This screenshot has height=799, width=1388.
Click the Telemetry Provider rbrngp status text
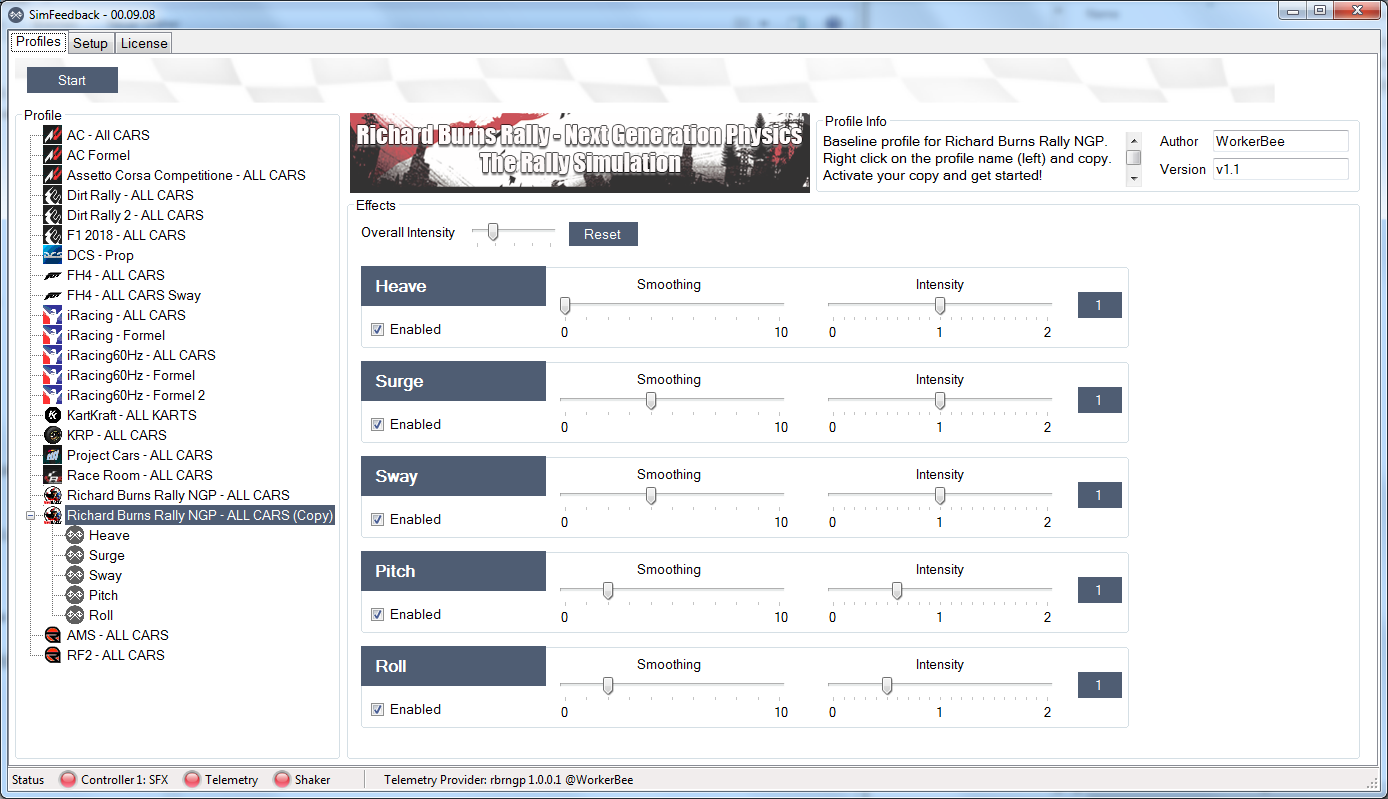(508, 779)
